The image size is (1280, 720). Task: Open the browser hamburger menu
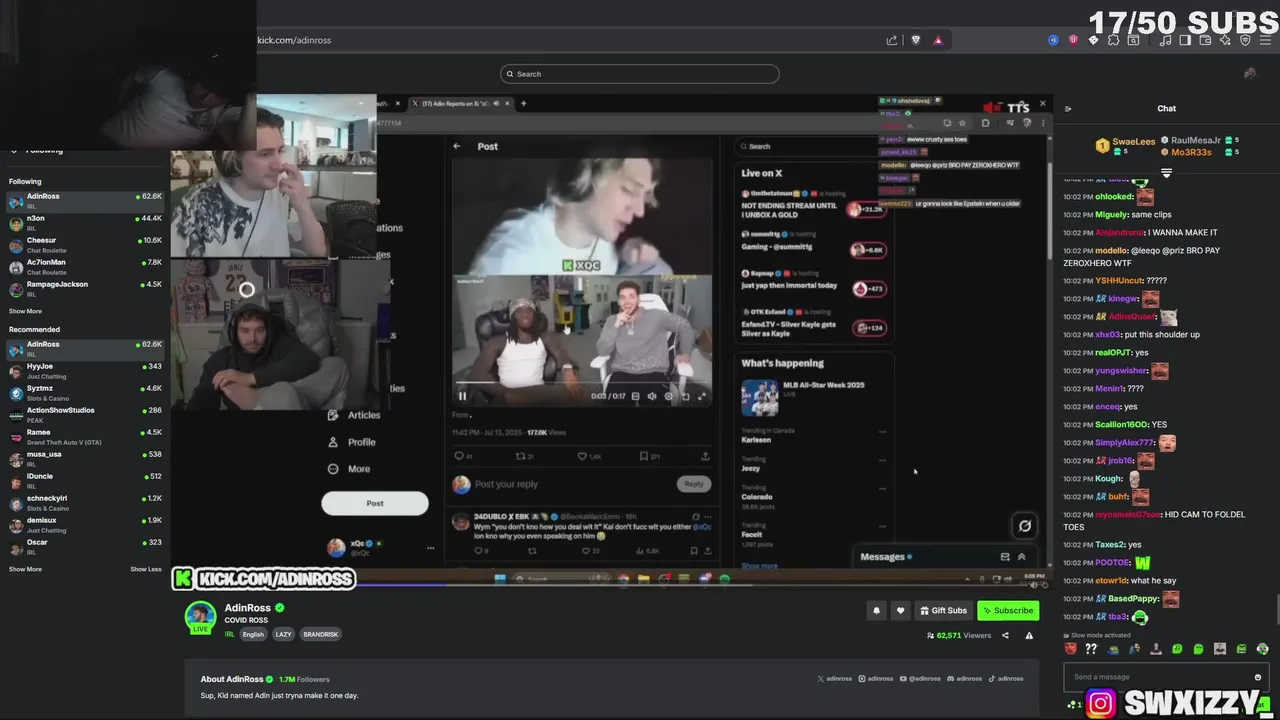1265,40
